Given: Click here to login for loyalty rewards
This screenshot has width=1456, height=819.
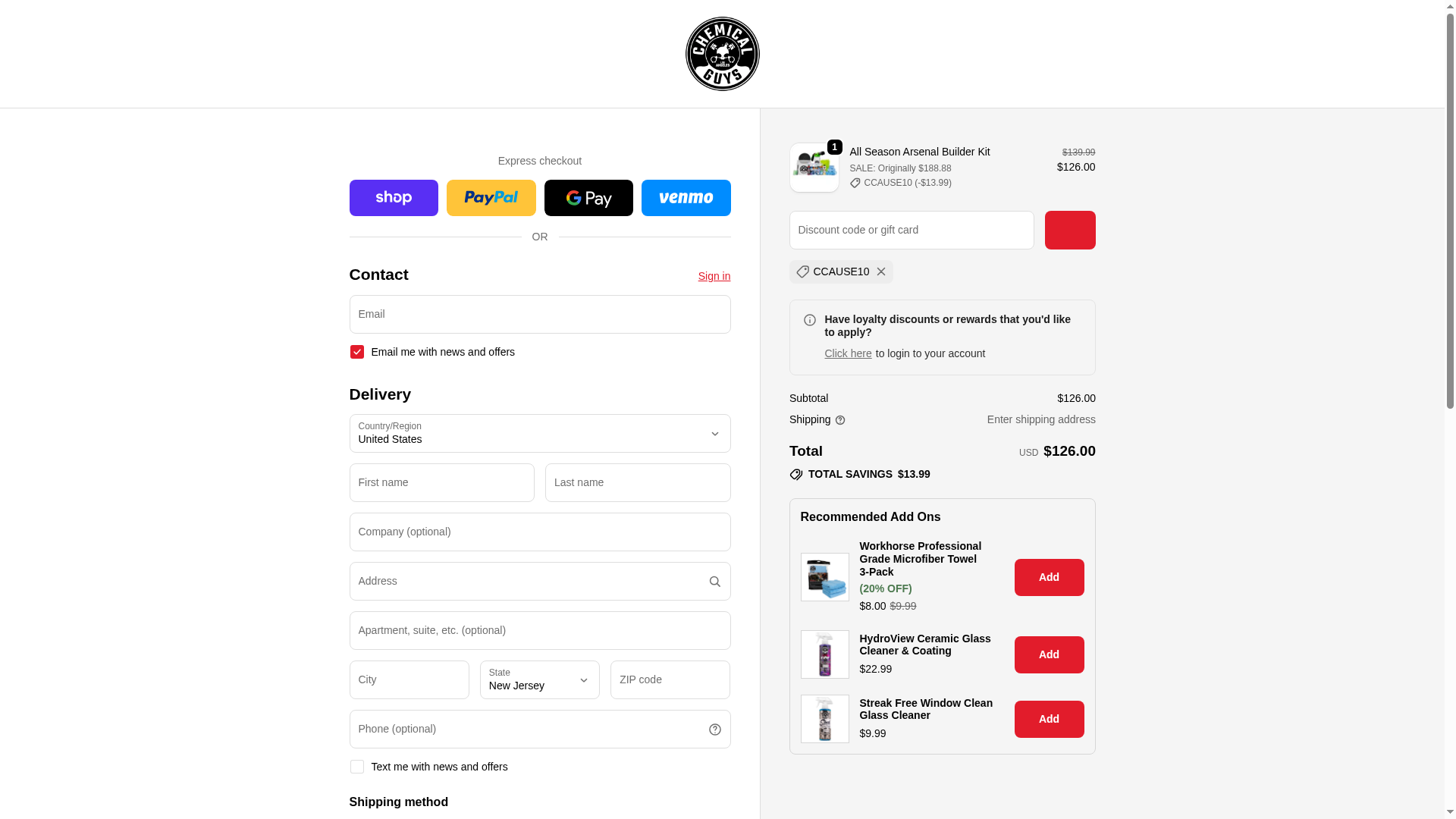Looking at the screenshot, I should point(848,353).
